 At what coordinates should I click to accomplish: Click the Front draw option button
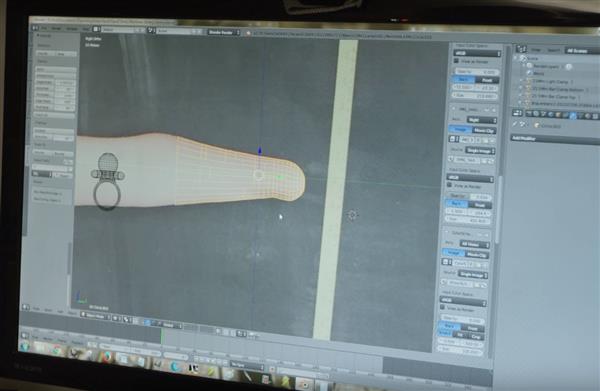[487, 80]
